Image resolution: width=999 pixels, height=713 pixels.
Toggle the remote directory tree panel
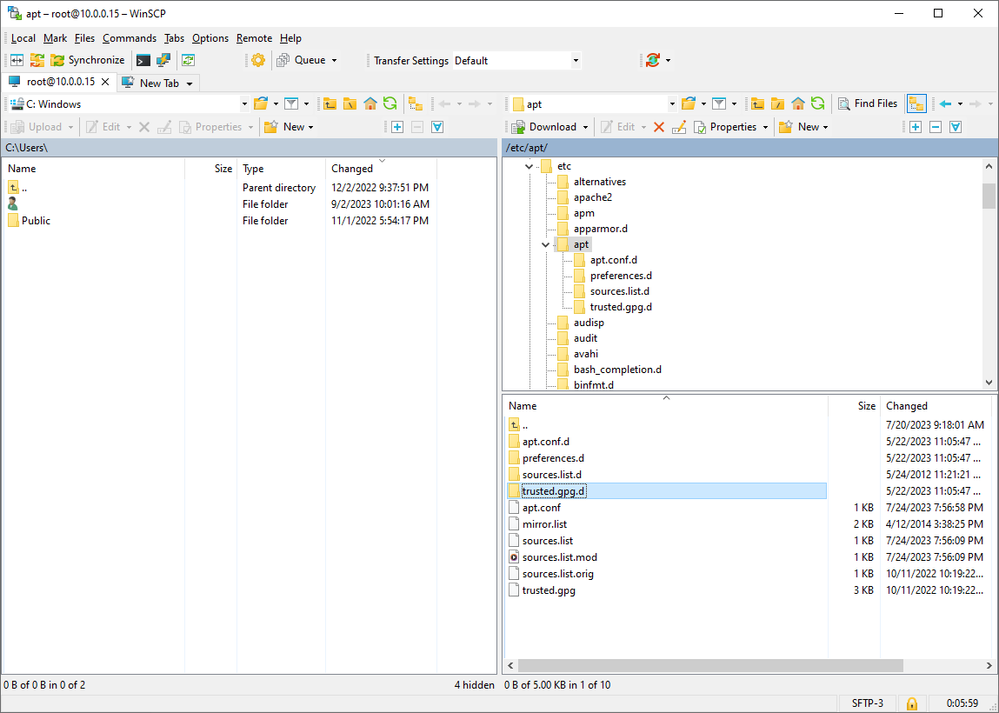[x=916, y=103]
